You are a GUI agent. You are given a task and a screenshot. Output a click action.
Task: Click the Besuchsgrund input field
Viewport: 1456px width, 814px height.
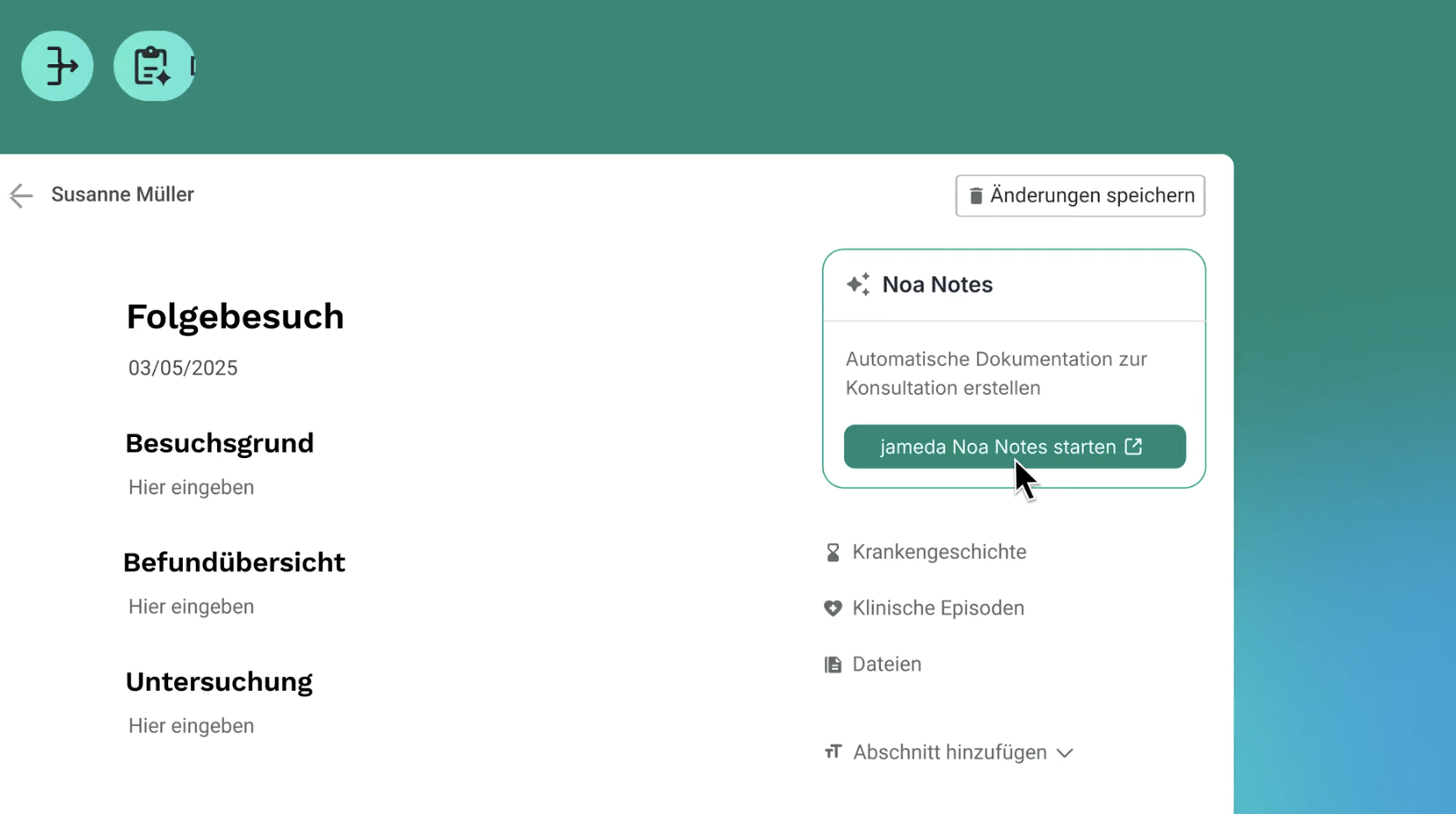[x=191, y=487]
